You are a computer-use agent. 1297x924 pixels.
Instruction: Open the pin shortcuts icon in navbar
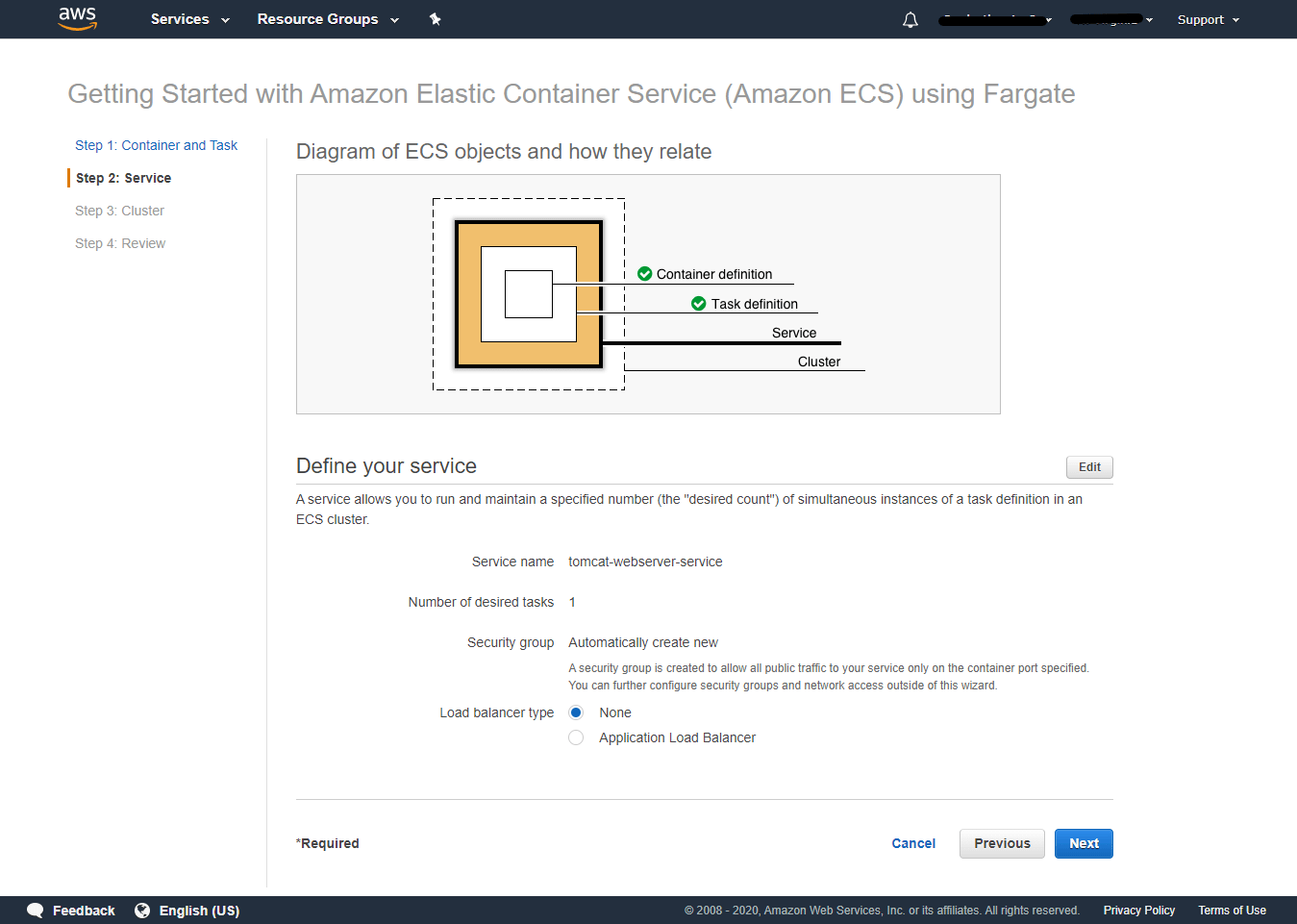tap(436, 19)
